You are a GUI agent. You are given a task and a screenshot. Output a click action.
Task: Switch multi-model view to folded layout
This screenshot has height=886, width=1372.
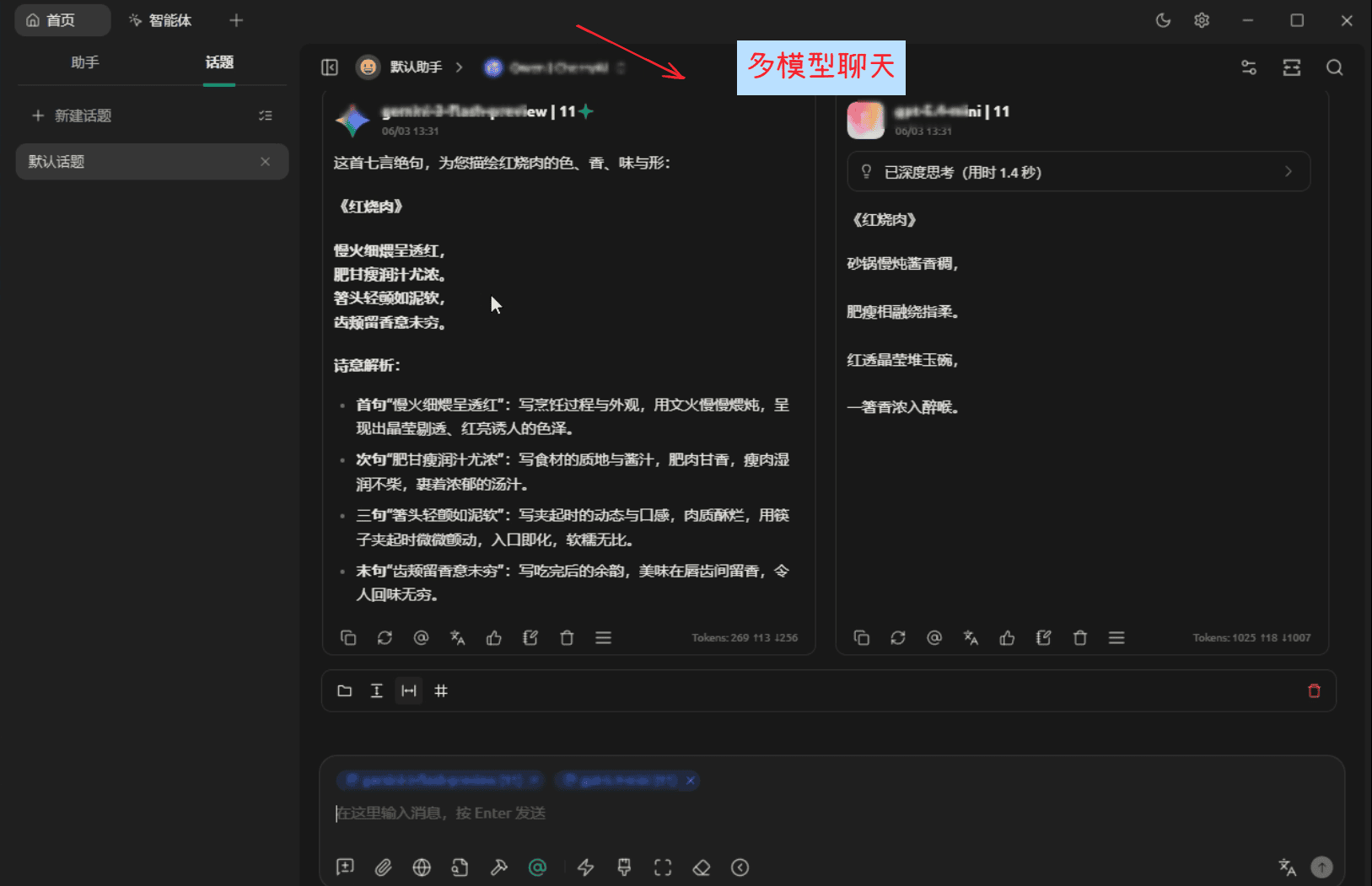click(345, 691)
